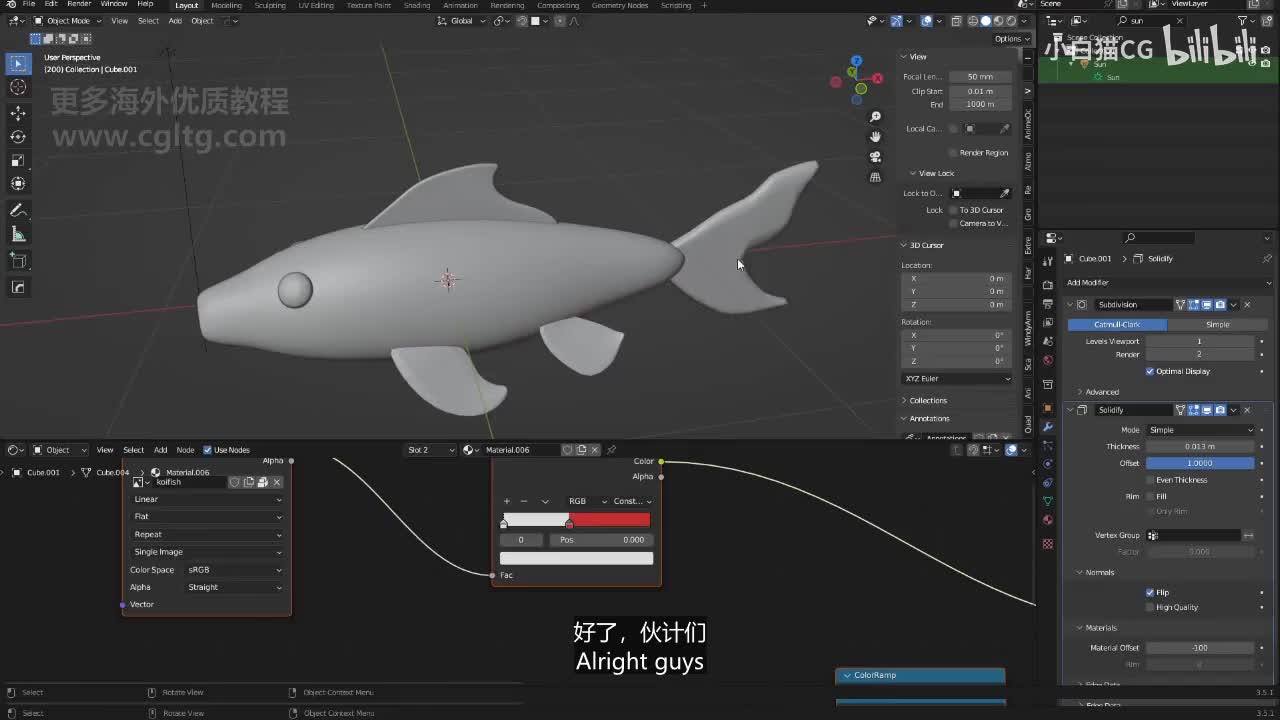Add a color stop to the ramp
The height and width of the screenshot is (720, 1280).
click(507, 501)
